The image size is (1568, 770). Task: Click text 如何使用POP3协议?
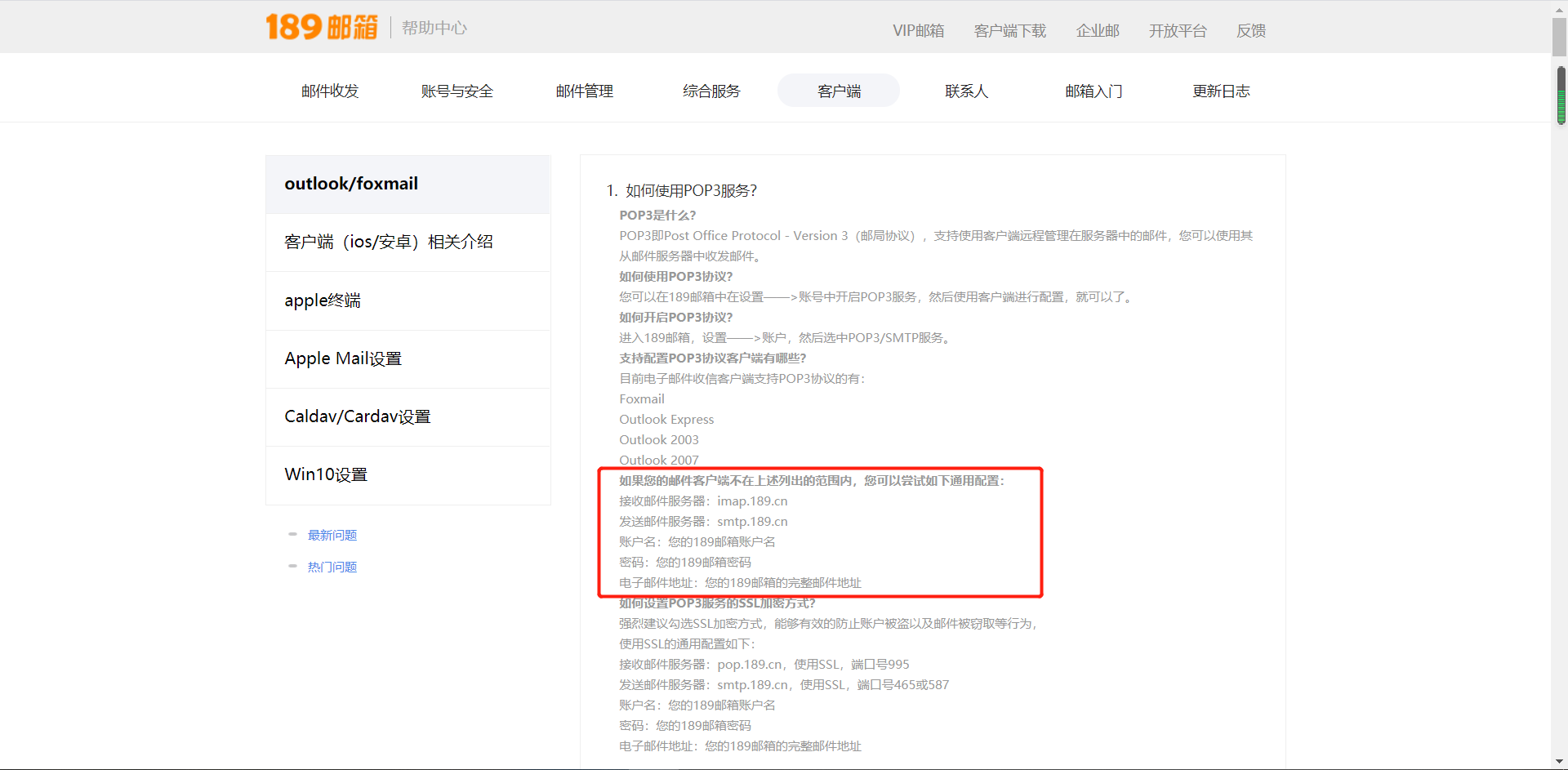point(676,277)
